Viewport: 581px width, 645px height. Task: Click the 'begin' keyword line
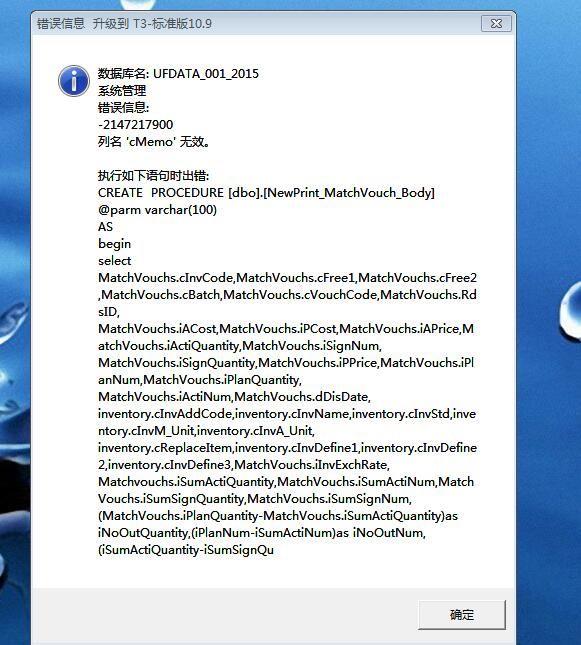114,244
